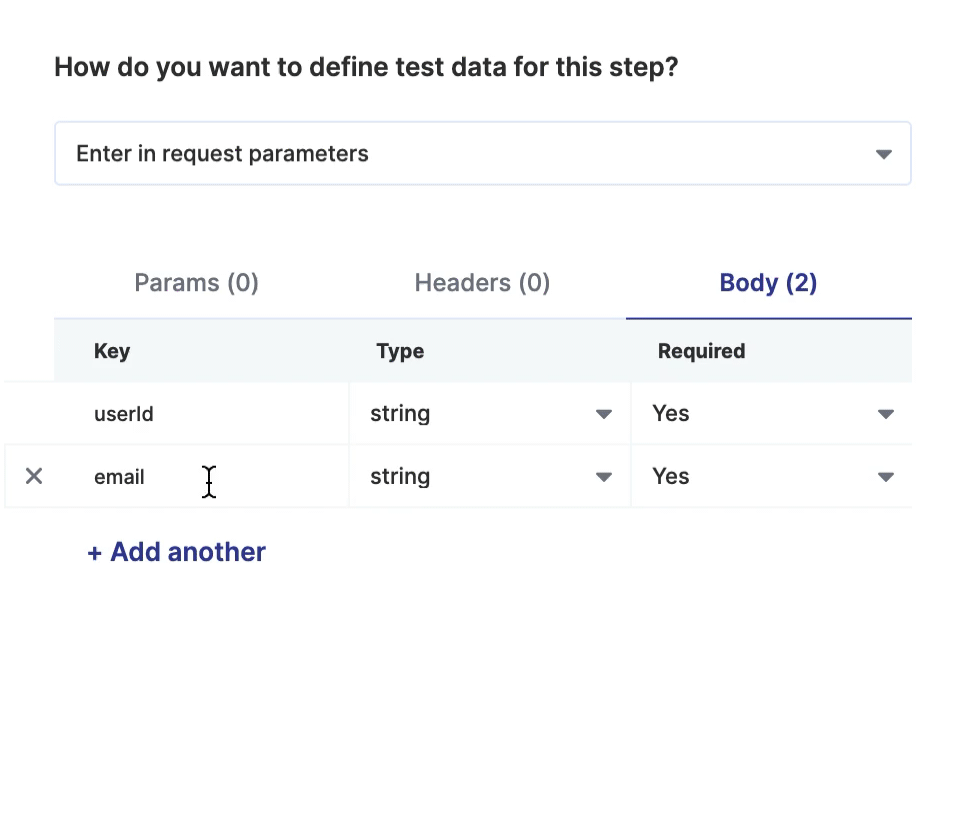Remove the email row with the X icon
The image size is (970, 832).
tap(34, 476)
